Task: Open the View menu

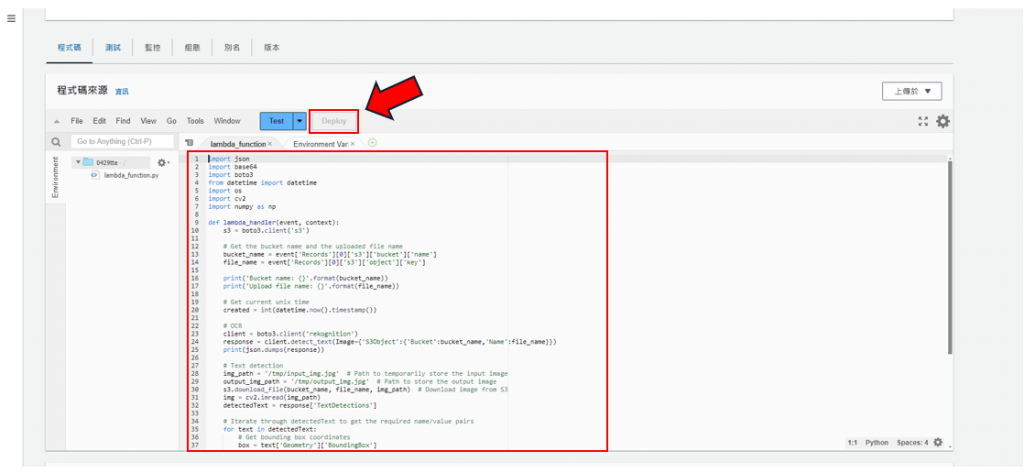Action: point(148,121)
